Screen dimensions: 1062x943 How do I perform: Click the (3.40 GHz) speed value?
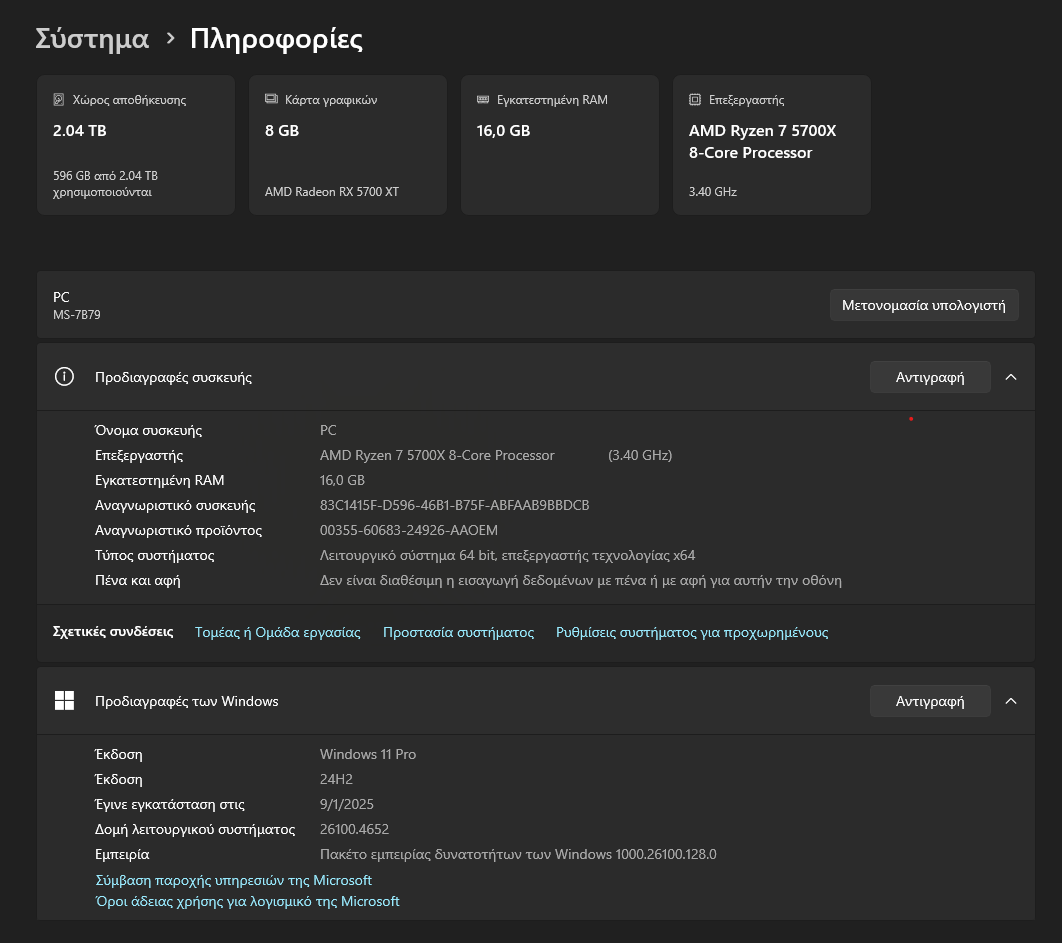640,455
